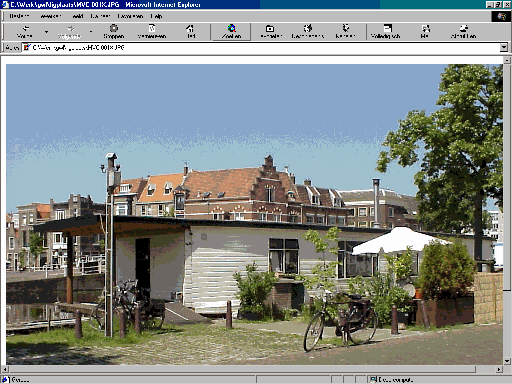The height and width of the screenshot is (384, 512).
Task: Toggle the Zoeken search globe button
Action: [231, 32]
